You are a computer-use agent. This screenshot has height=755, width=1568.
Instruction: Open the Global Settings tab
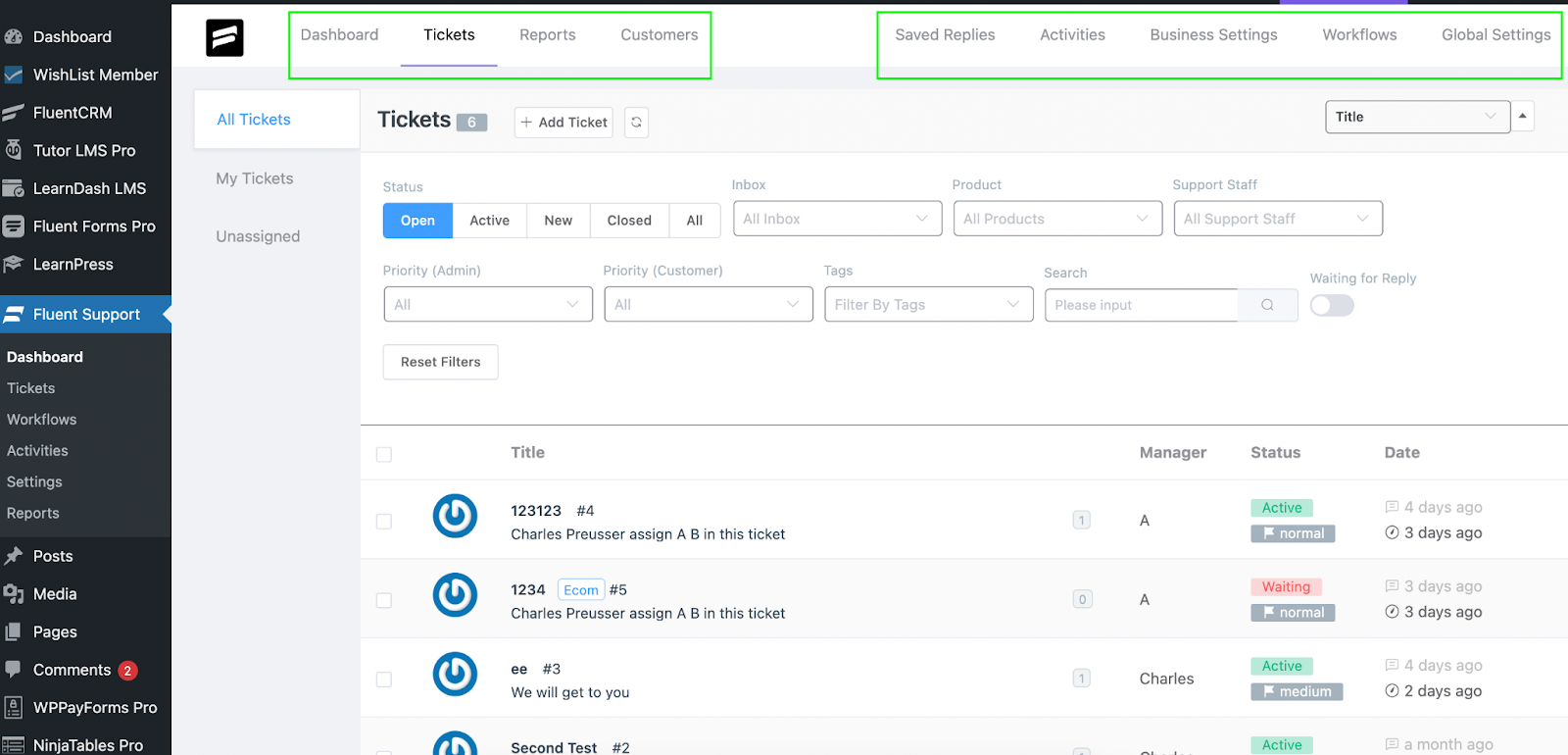click(1496, 35)
